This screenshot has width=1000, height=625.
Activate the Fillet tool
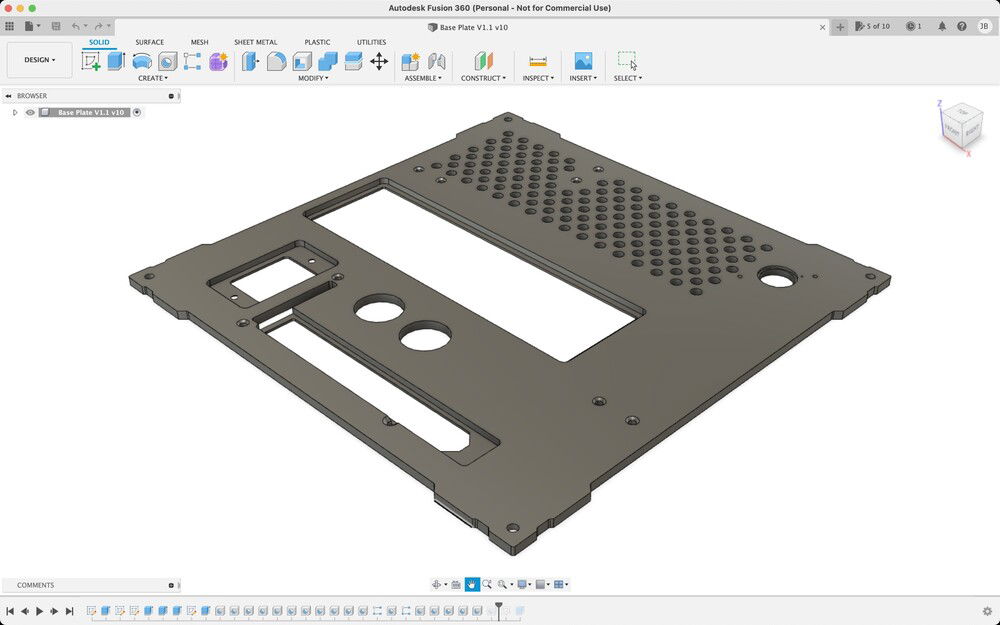[x=278, y=61]
